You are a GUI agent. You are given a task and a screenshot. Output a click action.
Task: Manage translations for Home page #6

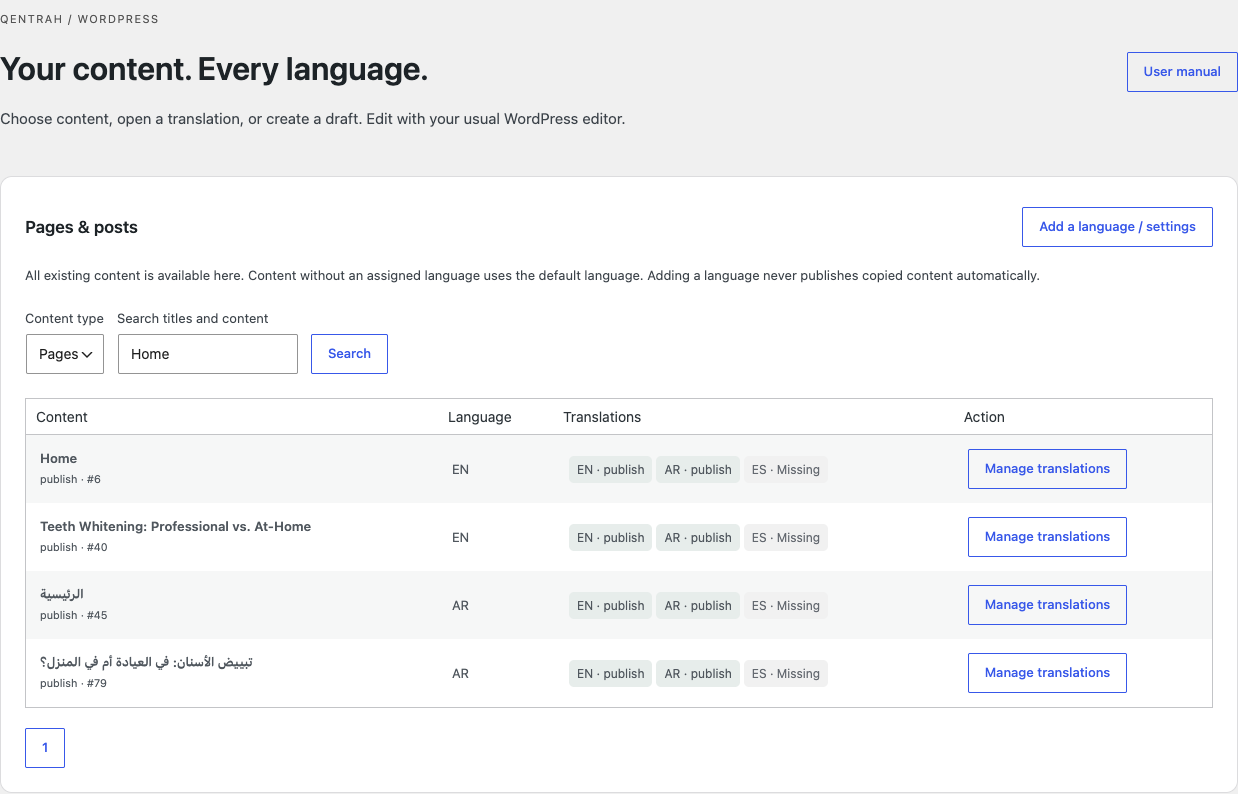(1047, 469)
